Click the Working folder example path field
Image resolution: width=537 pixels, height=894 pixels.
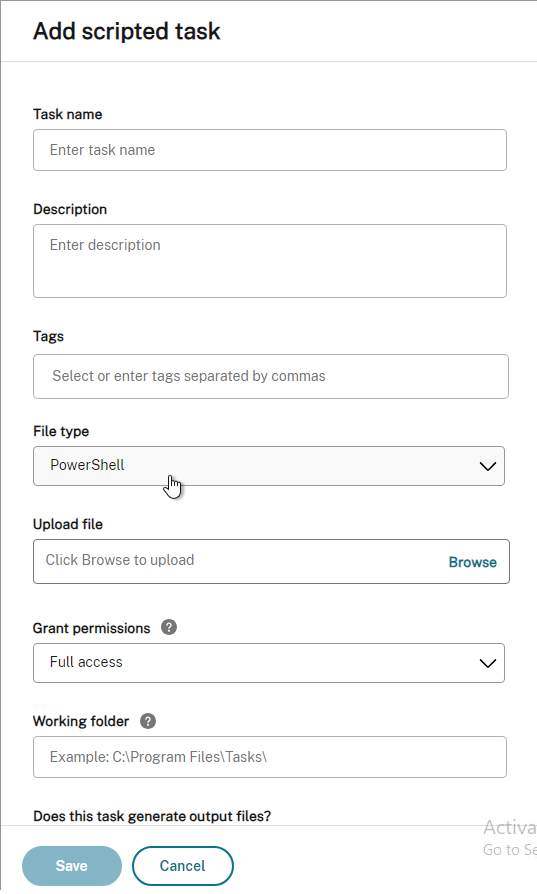(x=270, y=757)
